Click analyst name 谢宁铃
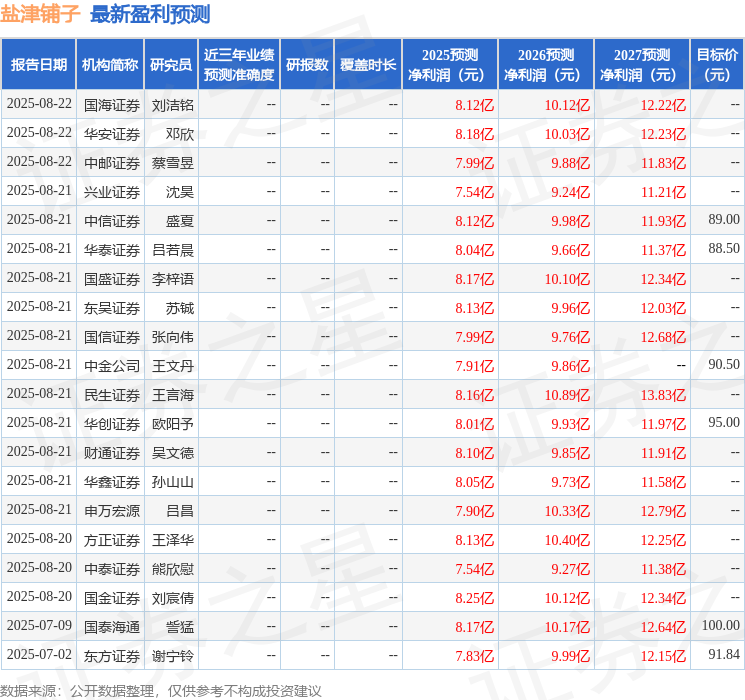The image size is (745, 700). pos(172,655)
